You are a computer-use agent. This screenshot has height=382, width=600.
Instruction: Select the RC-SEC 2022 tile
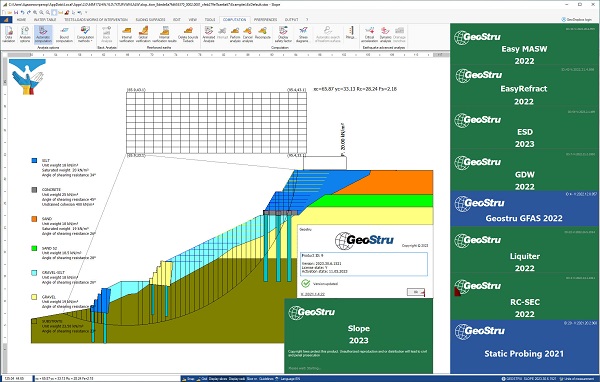[524, 297]
